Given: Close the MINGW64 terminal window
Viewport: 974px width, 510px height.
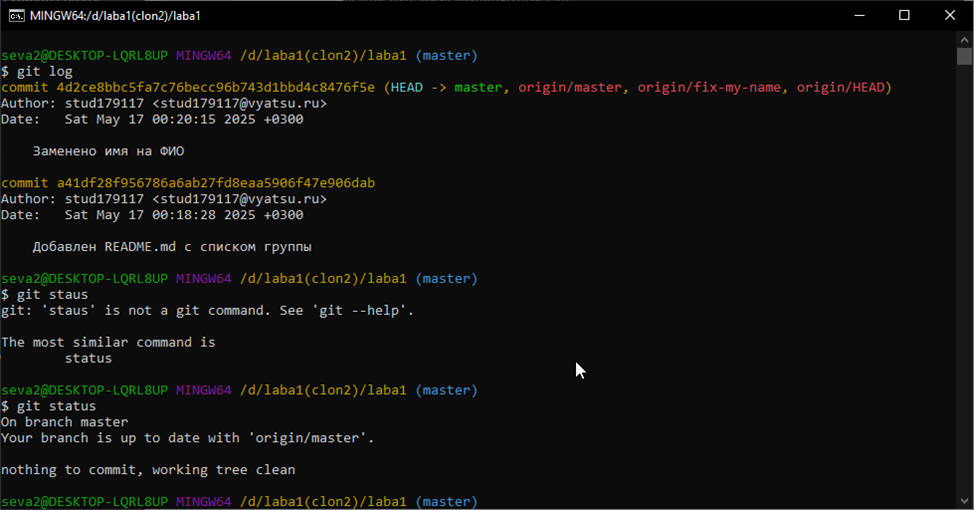Looking at the screenshot, I should pos(950,15).
